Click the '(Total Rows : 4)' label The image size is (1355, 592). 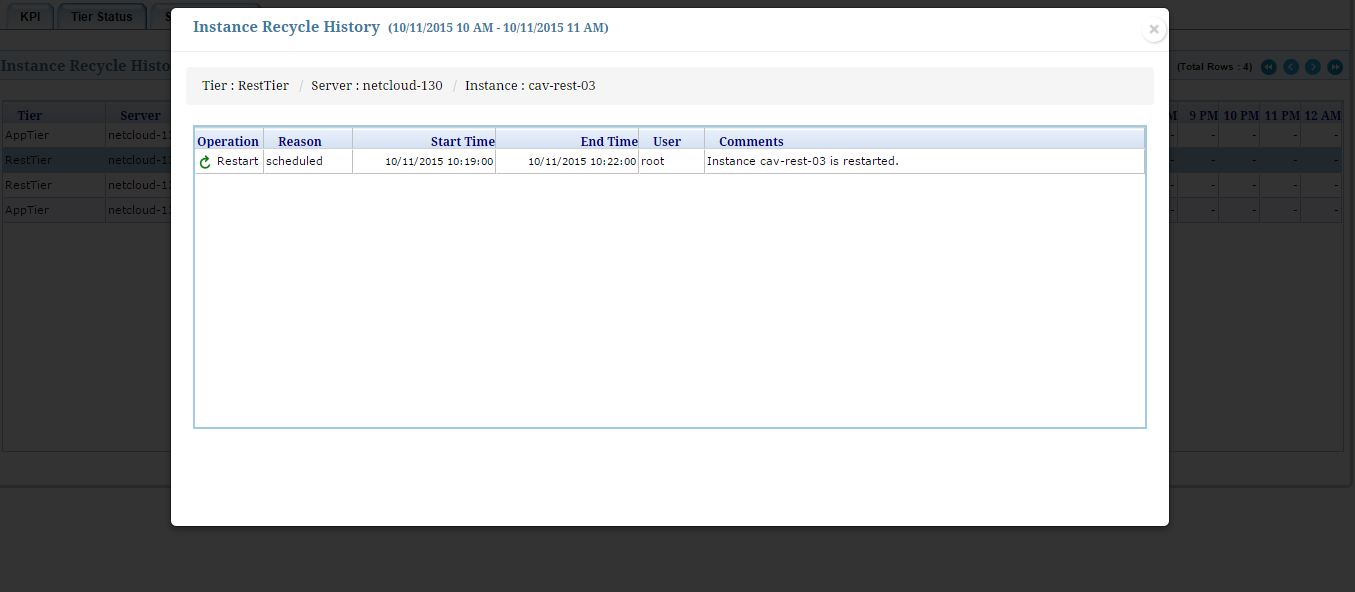tap(1214, 67)
